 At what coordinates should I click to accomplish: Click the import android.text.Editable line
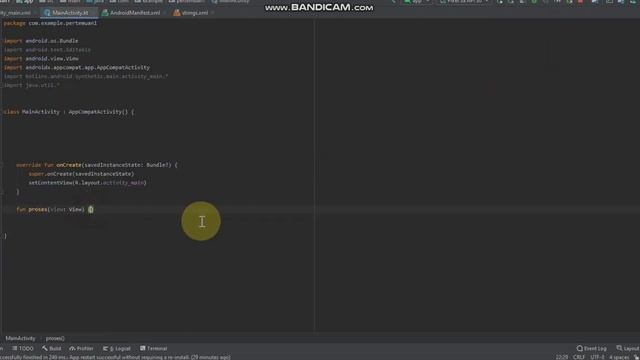[x=47, y=50]
